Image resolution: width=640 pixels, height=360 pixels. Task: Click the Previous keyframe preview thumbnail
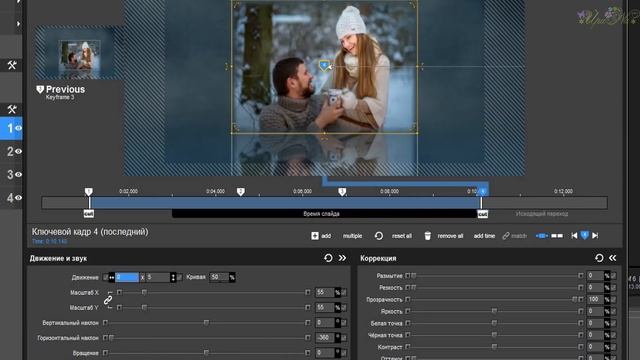[x=78, y=53]
